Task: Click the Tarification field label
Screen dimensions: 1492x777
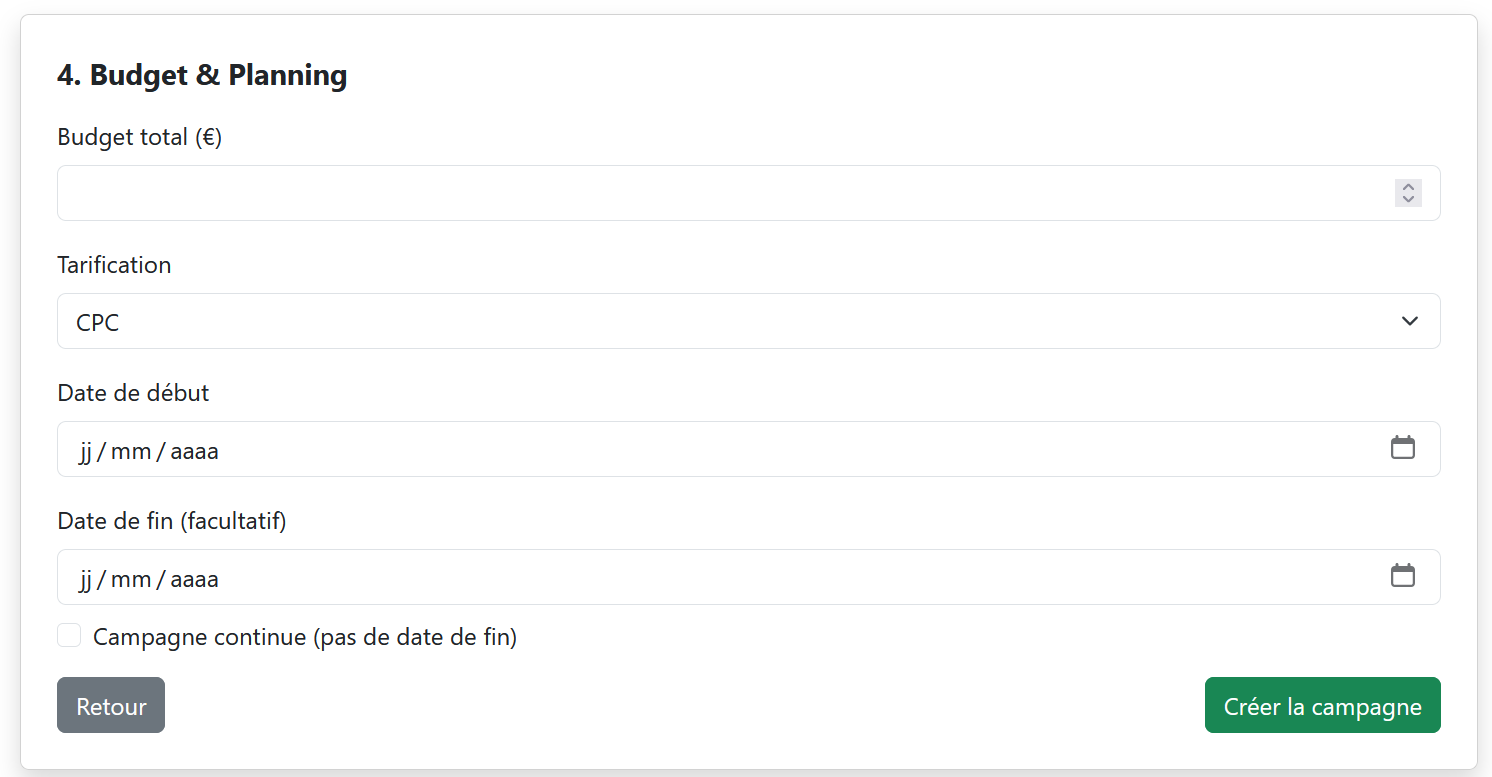Action: tap(114, 265)
